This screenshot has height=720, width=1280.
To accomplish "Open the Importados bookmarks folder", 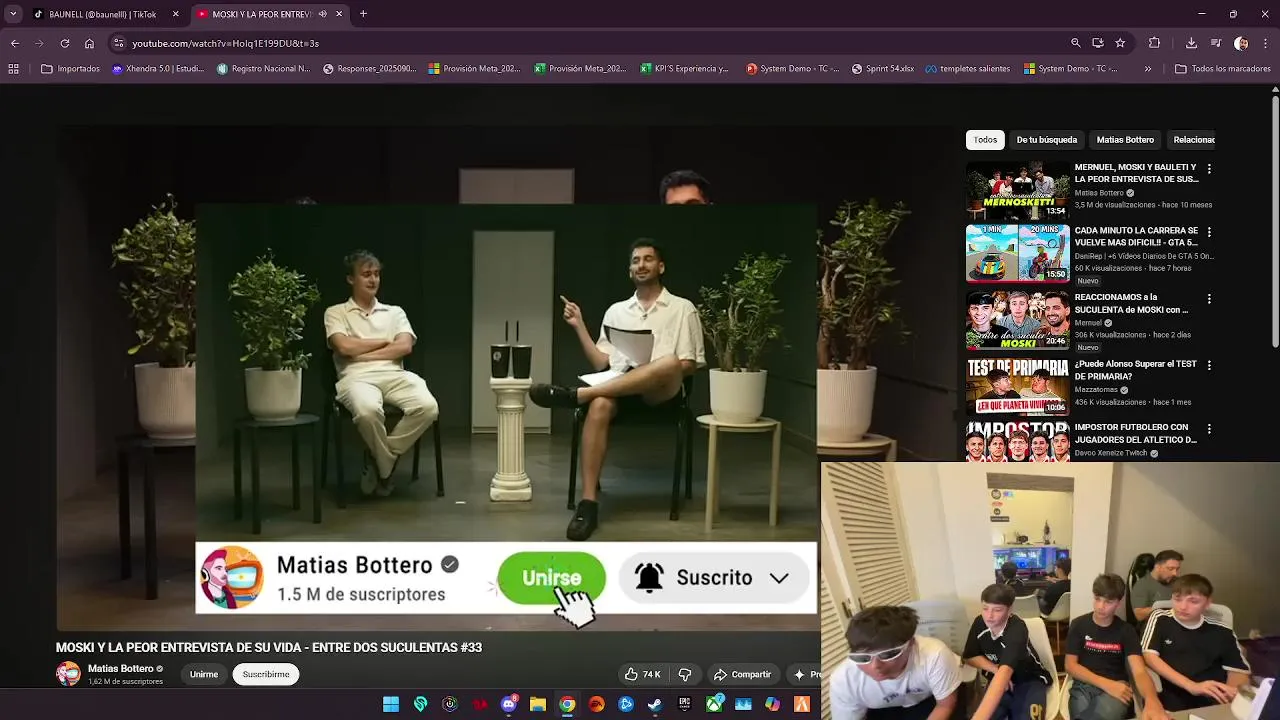I will pyautogui.click(x=71, y=69).
